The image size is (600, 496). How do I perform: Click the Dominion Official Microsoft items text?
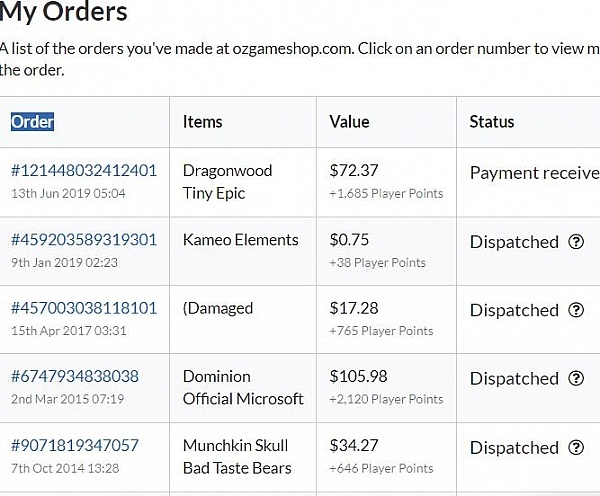(243, 387)
